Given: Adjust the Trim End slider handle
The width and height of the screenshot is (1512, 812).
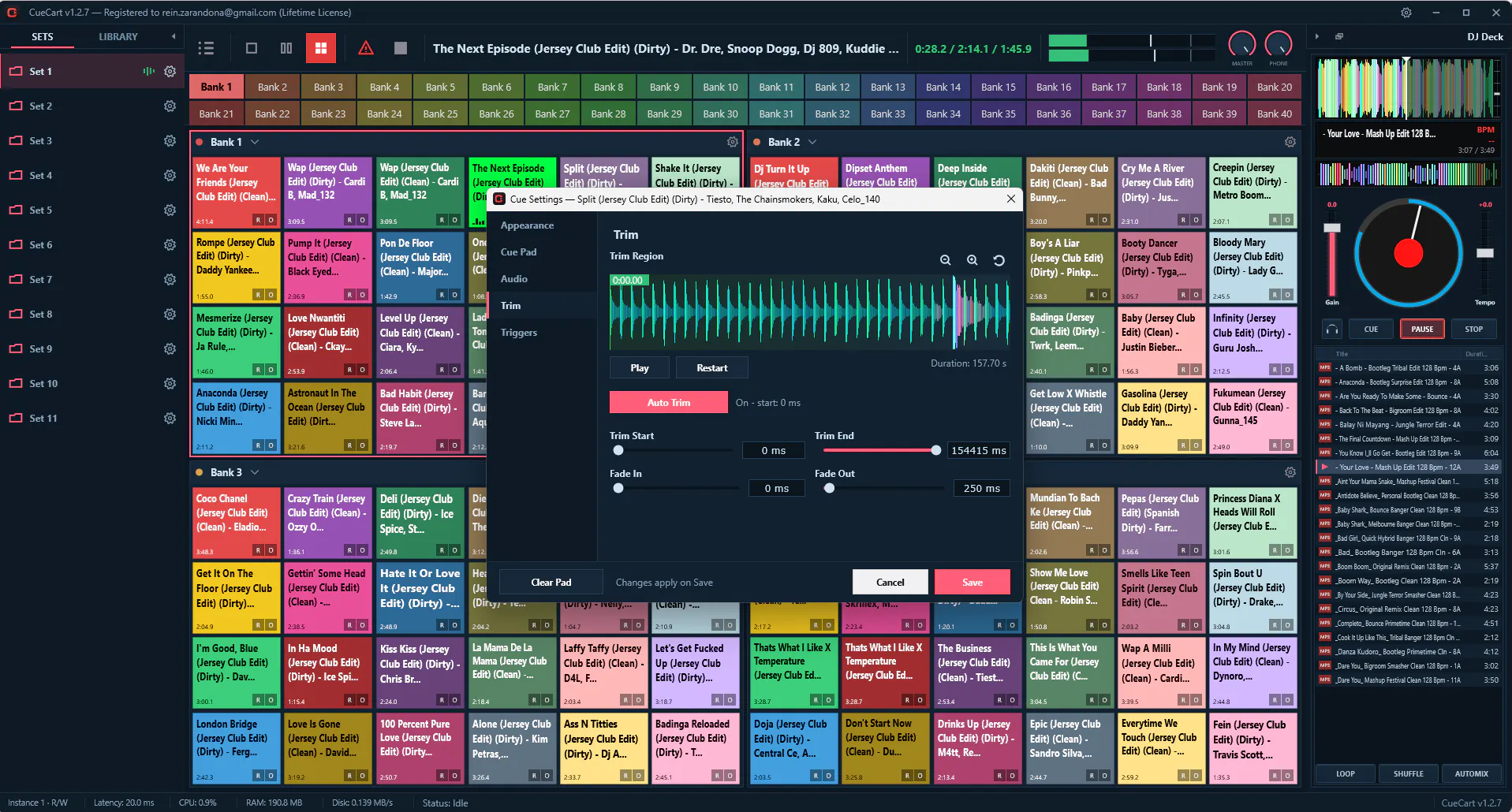Looking at the screenshot, I should pyautogui.click(x=936, y=450).
